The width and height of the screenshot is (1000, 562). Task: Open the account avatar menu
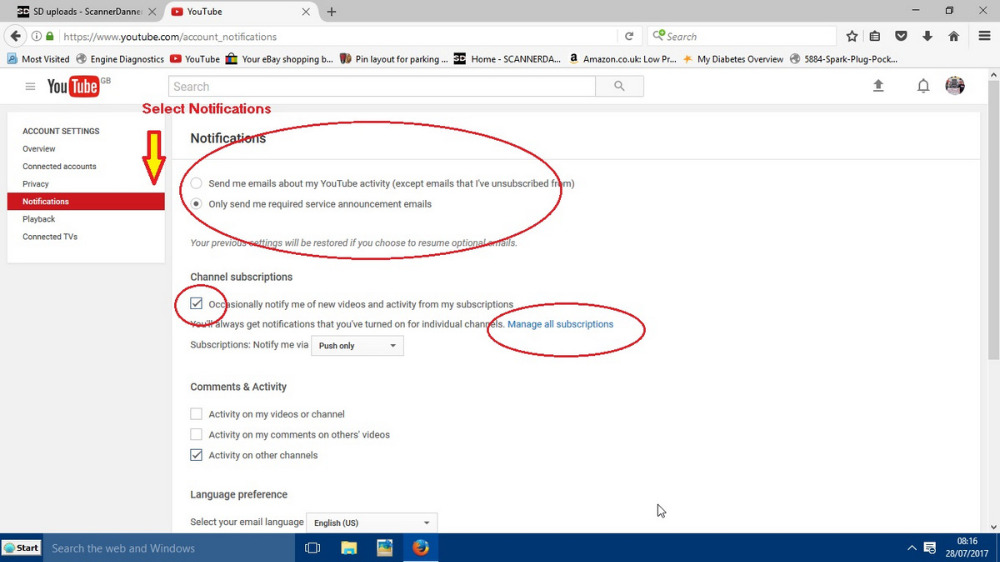coord(955,86)
